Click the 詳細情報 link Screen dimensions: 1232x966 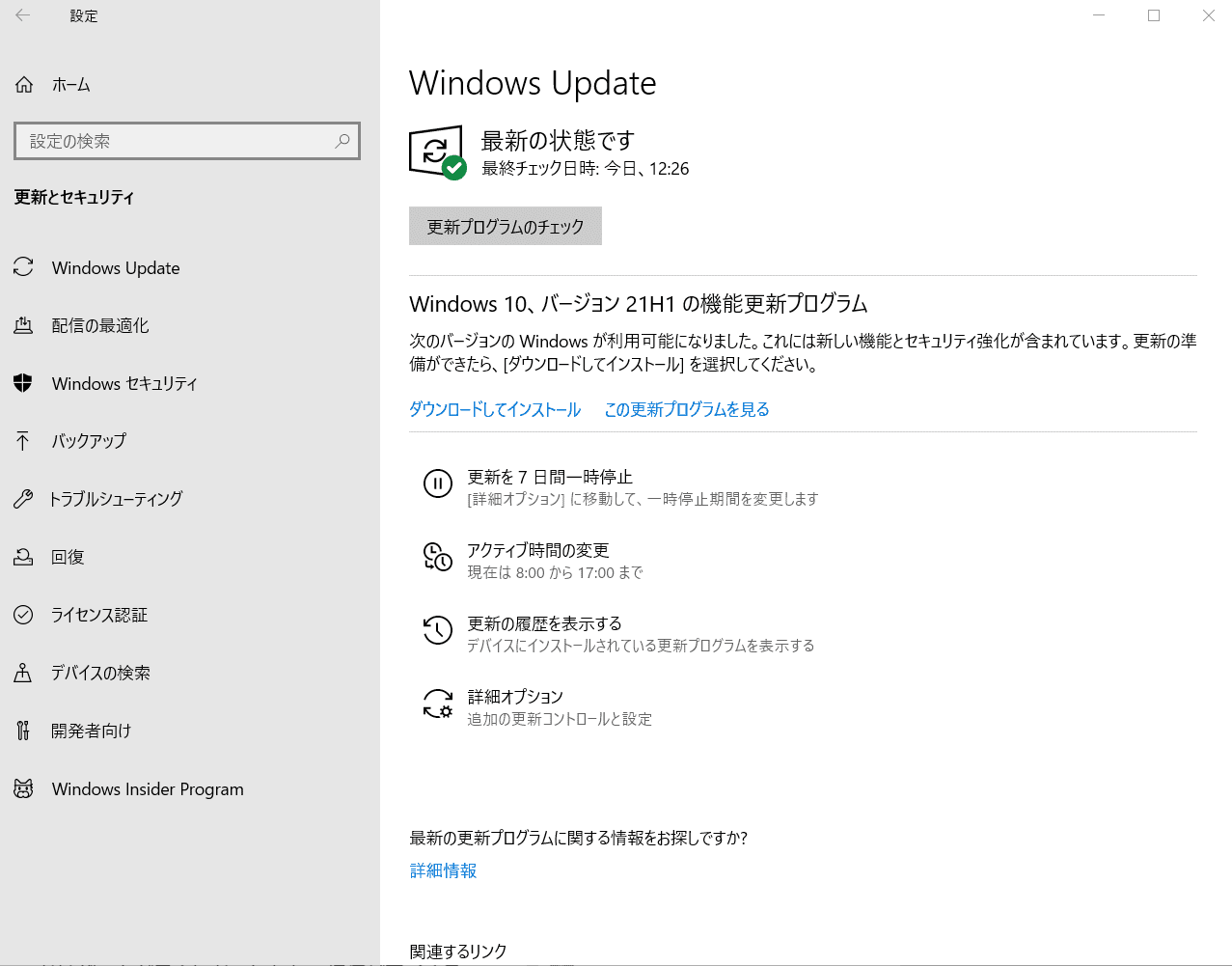pos(443,870)
